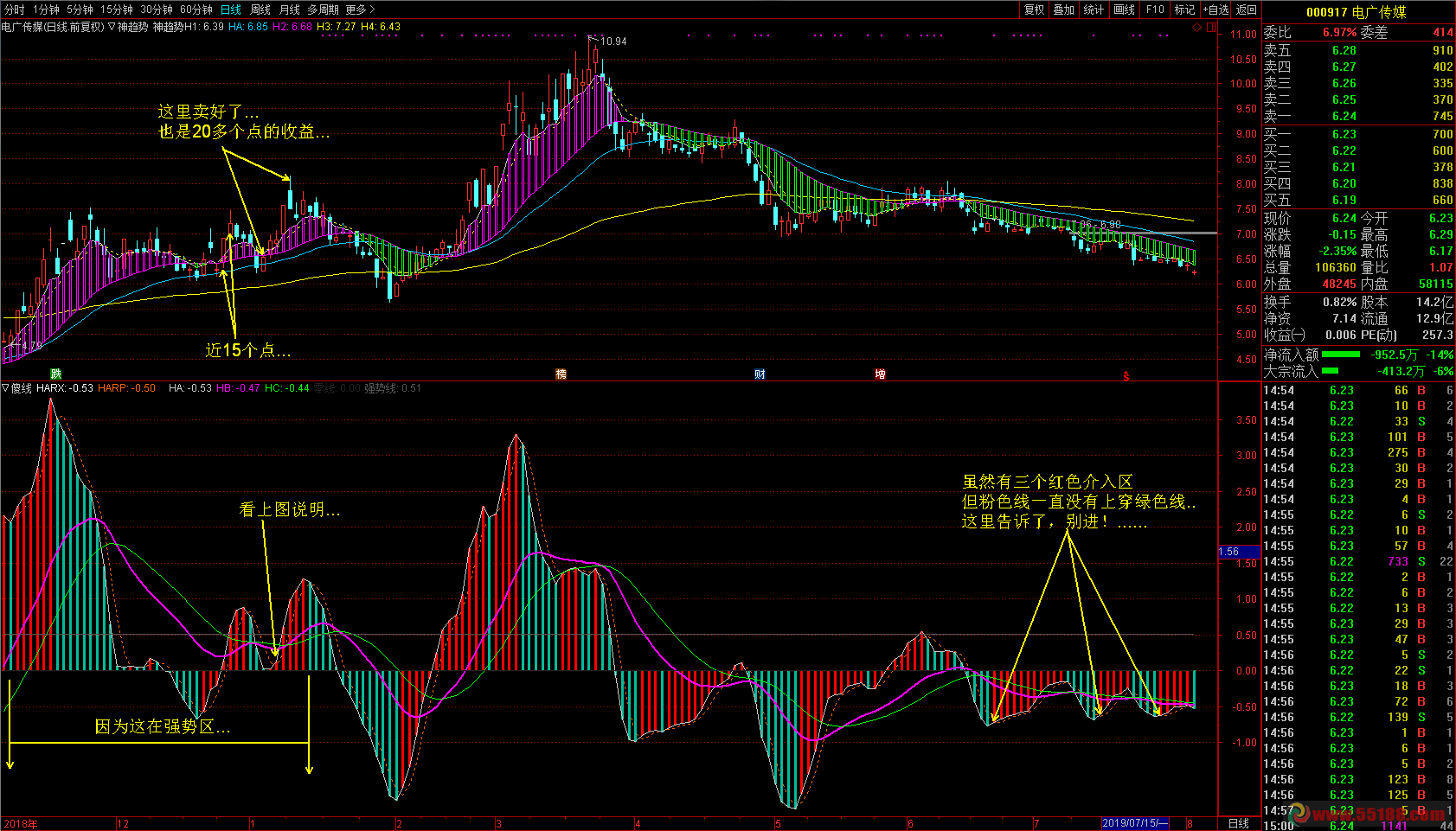Click the blue 财 event marker icon
The width and height of the screenshot is (1456, 831).
pos(760,374)
